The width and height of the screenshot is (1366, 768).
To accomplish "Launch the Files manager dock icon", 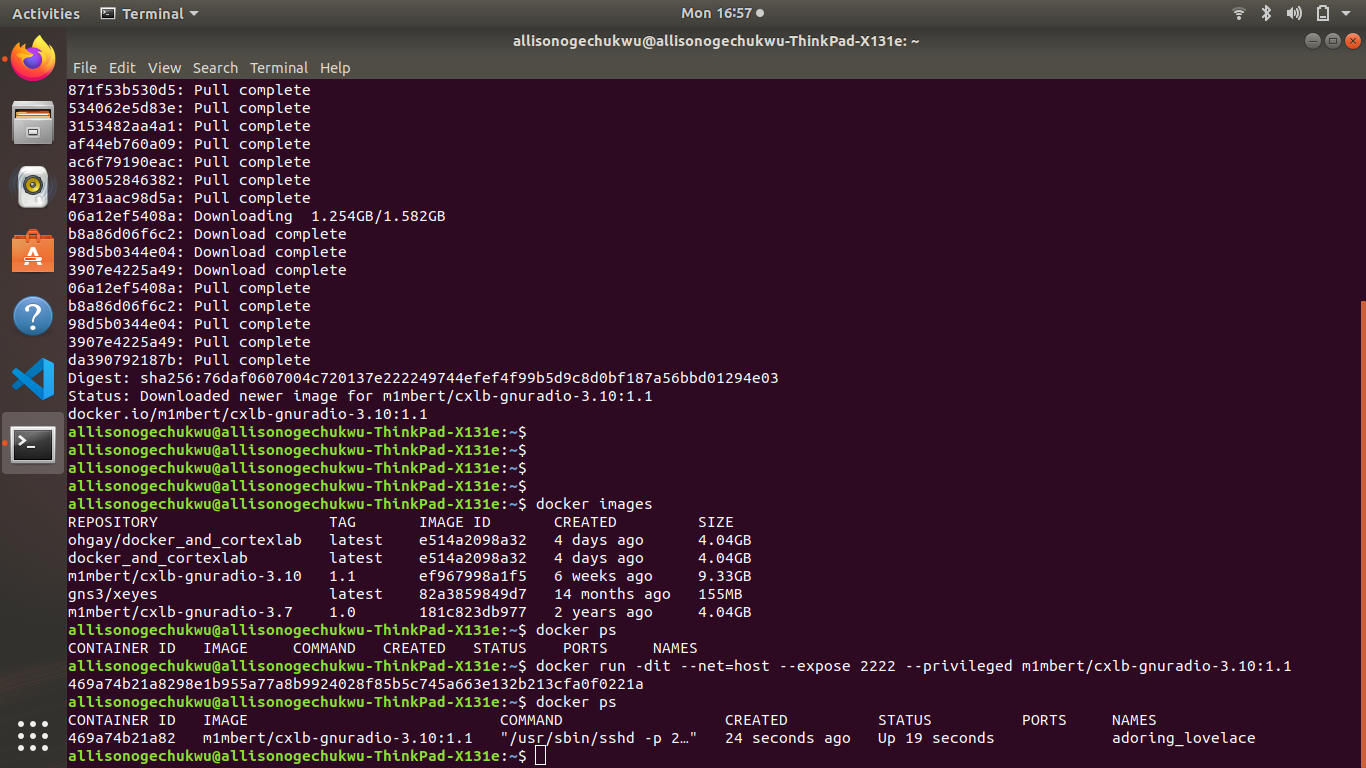I will (x=33, y=122).
